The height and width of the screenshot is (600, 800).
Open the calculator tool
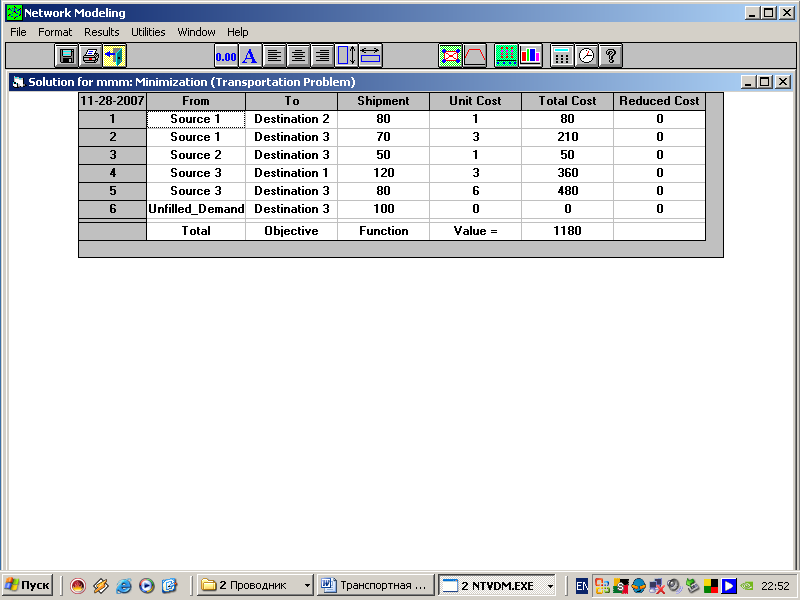click(562, 56)
